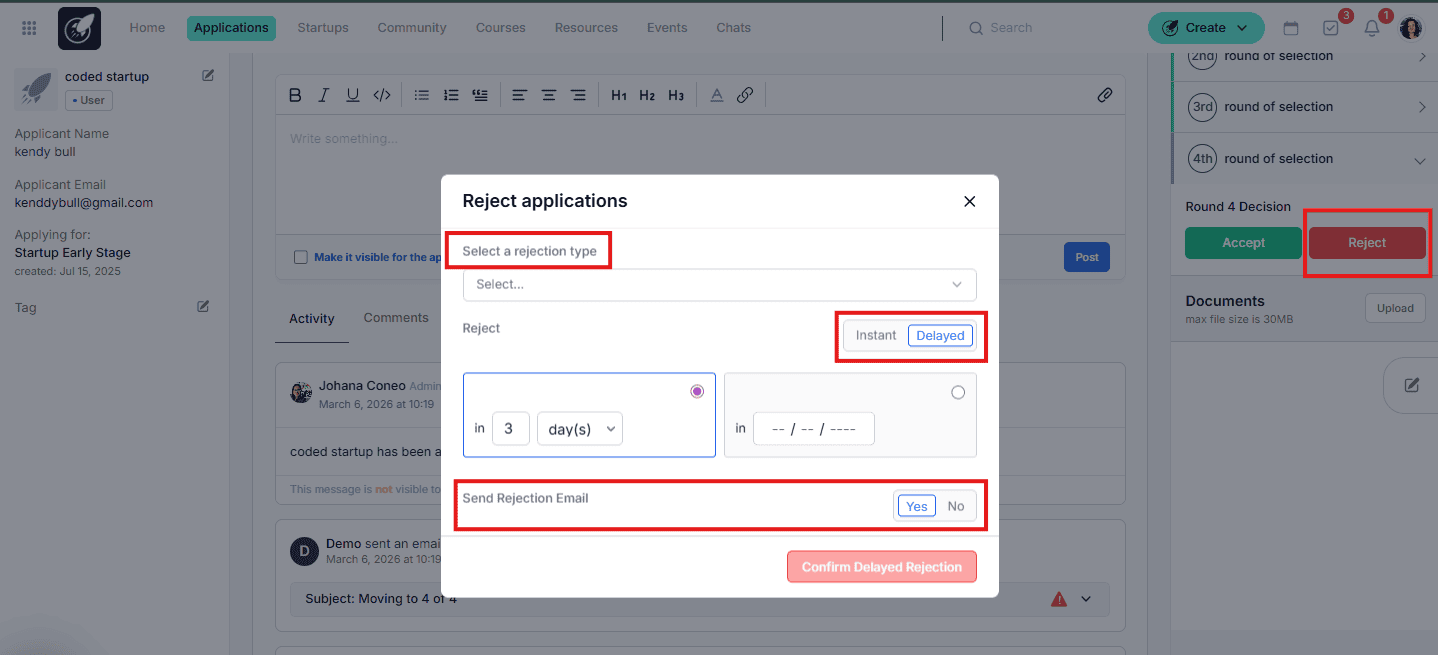
Task: Click the apps grid icon
Action: [29, 28]
